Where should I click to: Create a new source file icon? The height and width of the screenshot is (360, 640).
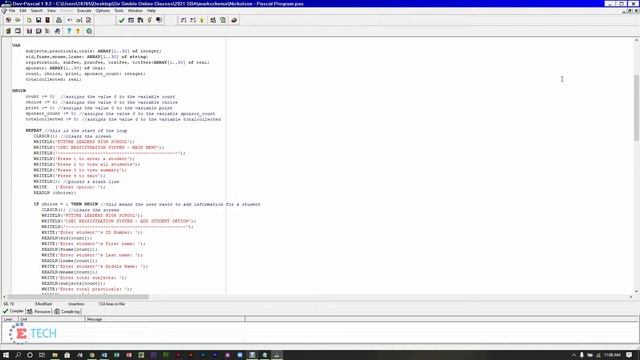pyautogui.click(x=29, y=20)
